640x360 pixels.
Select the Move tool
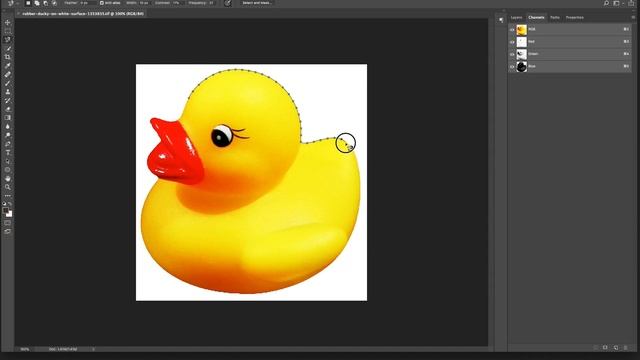pyautogui.click(x=8, y=22)
